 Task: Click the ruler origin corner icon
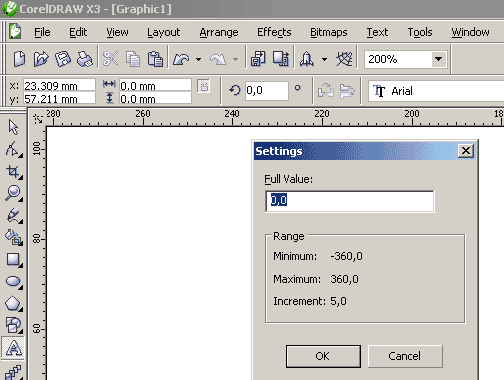(x=38, y=118)
